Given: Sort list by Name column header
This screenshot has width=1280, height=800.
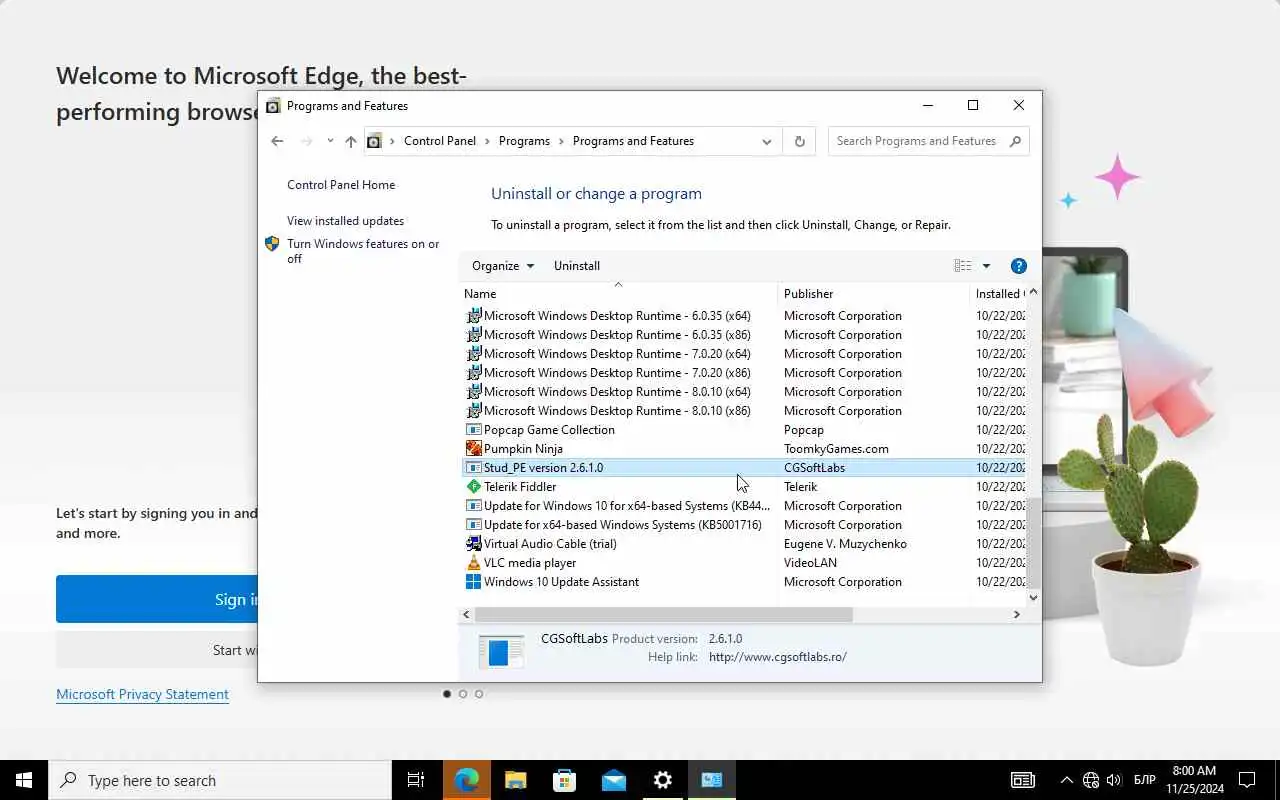Looking at the screenshot, I should click(x=618, y=294).
